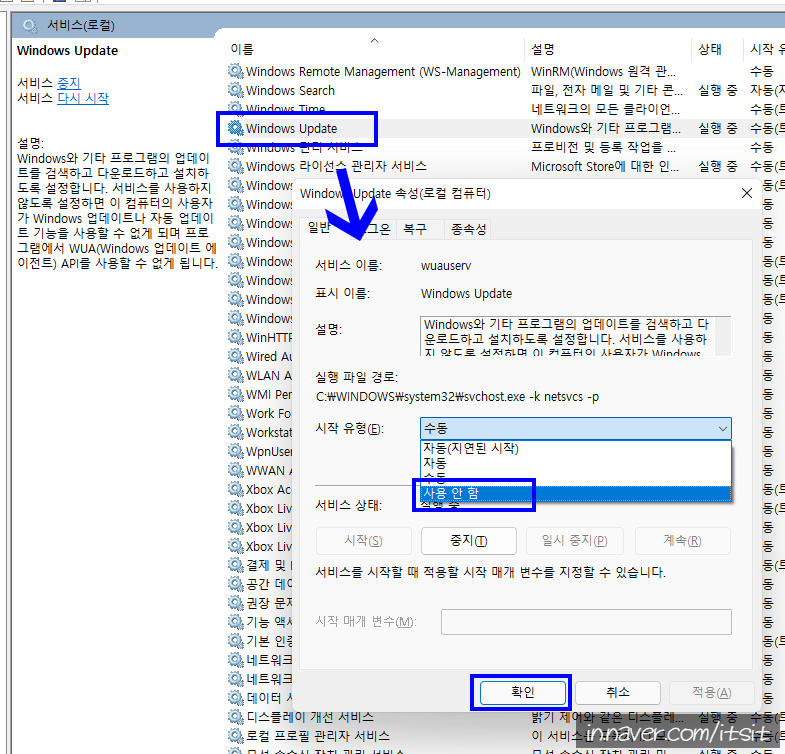Screen dimensions: 785x754
Task: Click the 서비스(로컬) header magnifier-gear icon
Action: 30,26
